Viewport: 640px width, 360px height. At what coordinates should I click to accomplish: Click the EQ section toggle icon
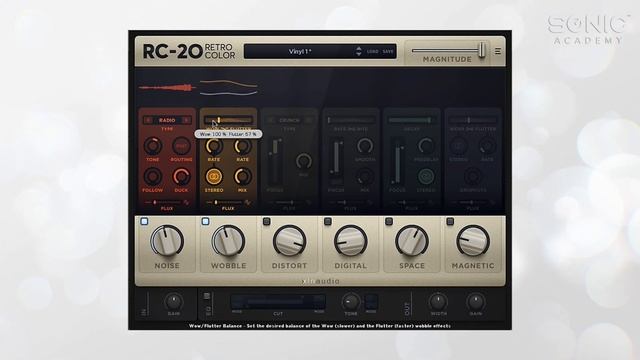(x=207, y=296)
